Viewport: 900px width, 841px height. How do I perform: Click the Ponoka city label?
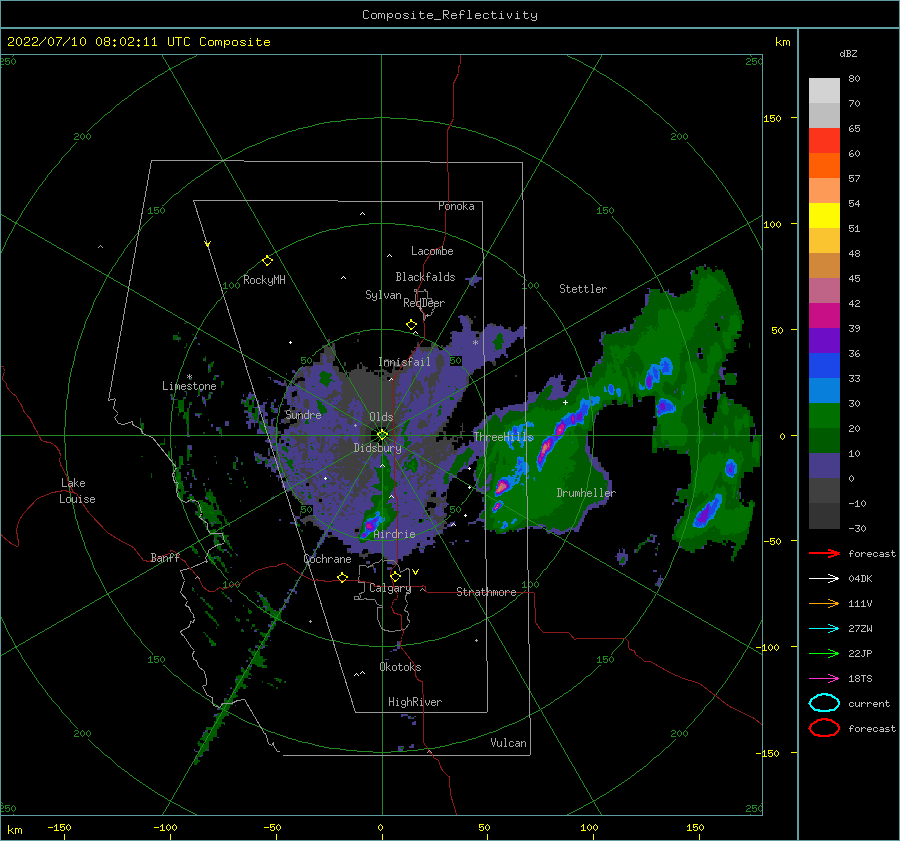pyautogui.click(x=456, y=206)
